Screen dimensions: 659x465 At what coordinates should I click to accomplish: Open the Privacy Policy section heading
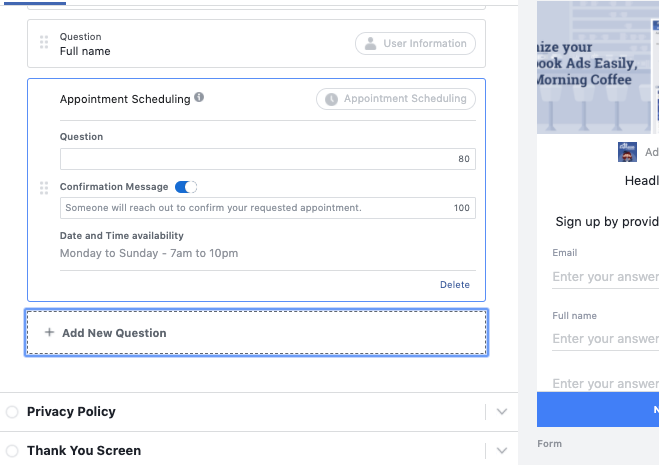tap(71, 412)
